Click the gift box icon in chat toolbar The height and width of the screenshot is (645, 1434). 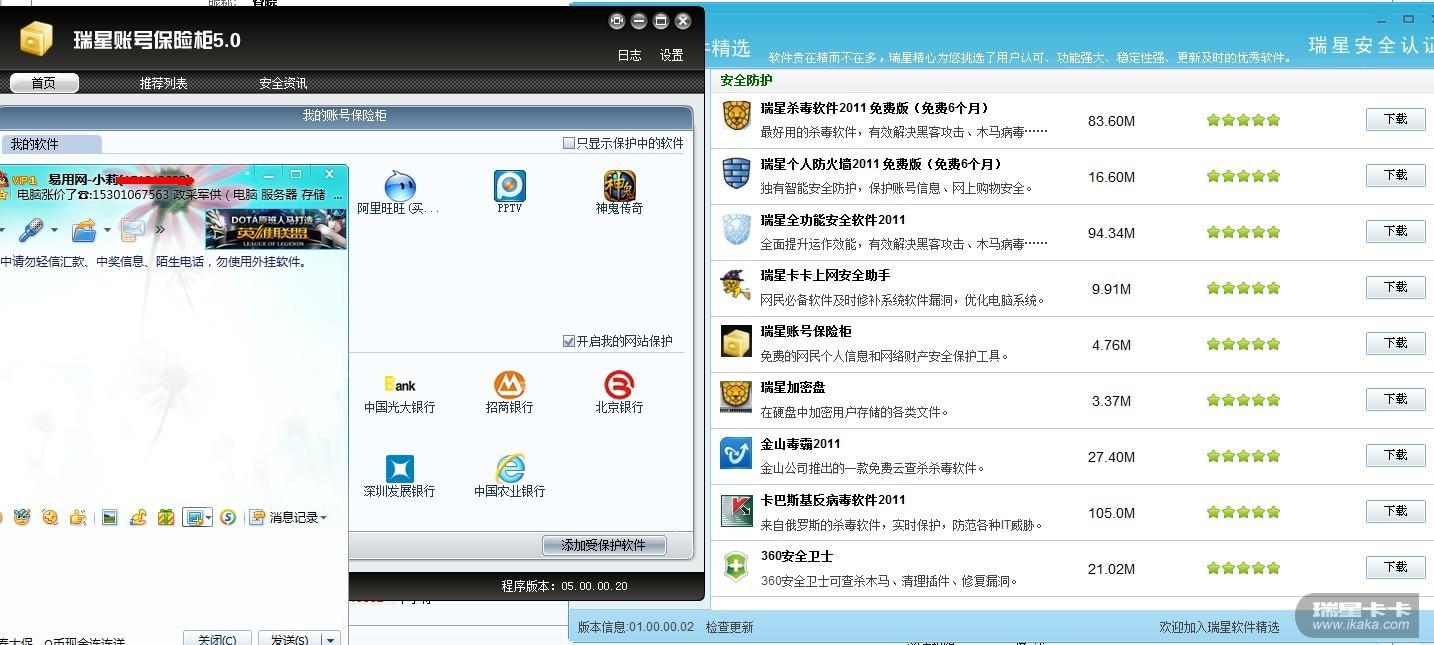166,517
